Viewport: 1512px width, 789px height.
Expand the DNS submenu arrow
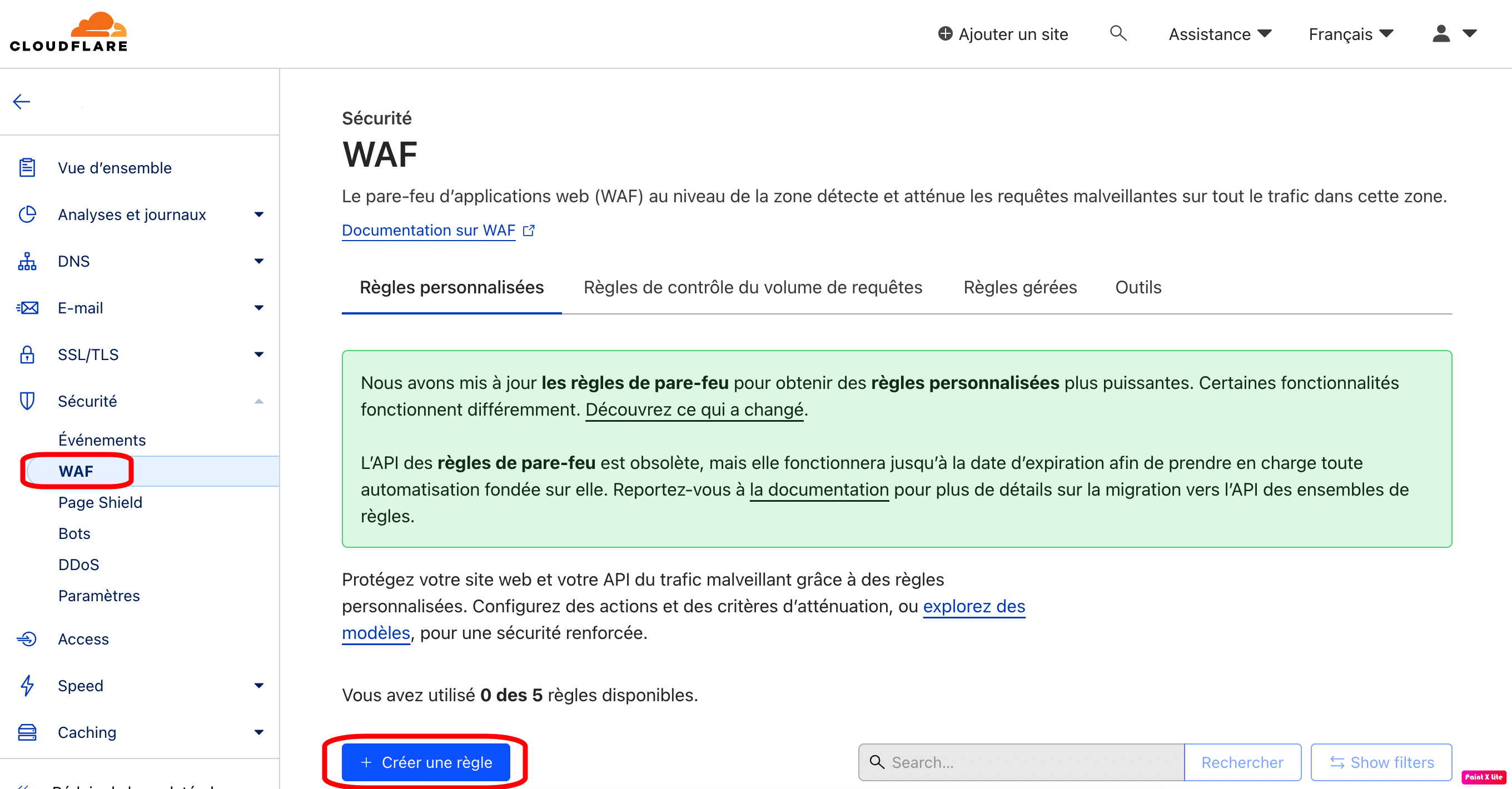(259, 261)
